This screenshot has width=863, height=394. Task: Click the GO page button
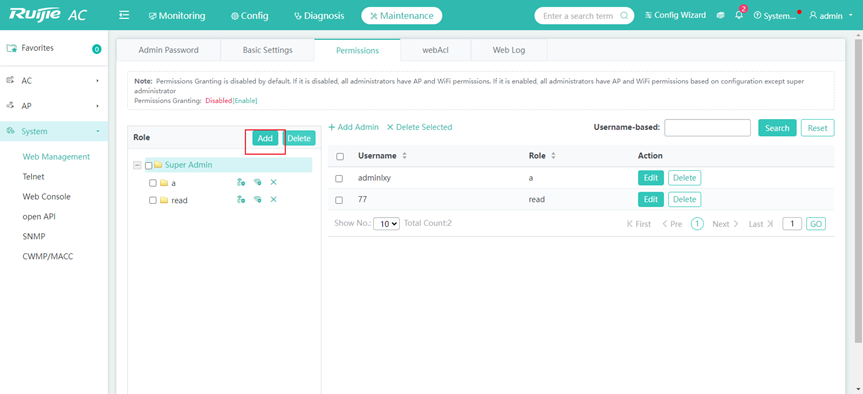click(x=816, y=224)
